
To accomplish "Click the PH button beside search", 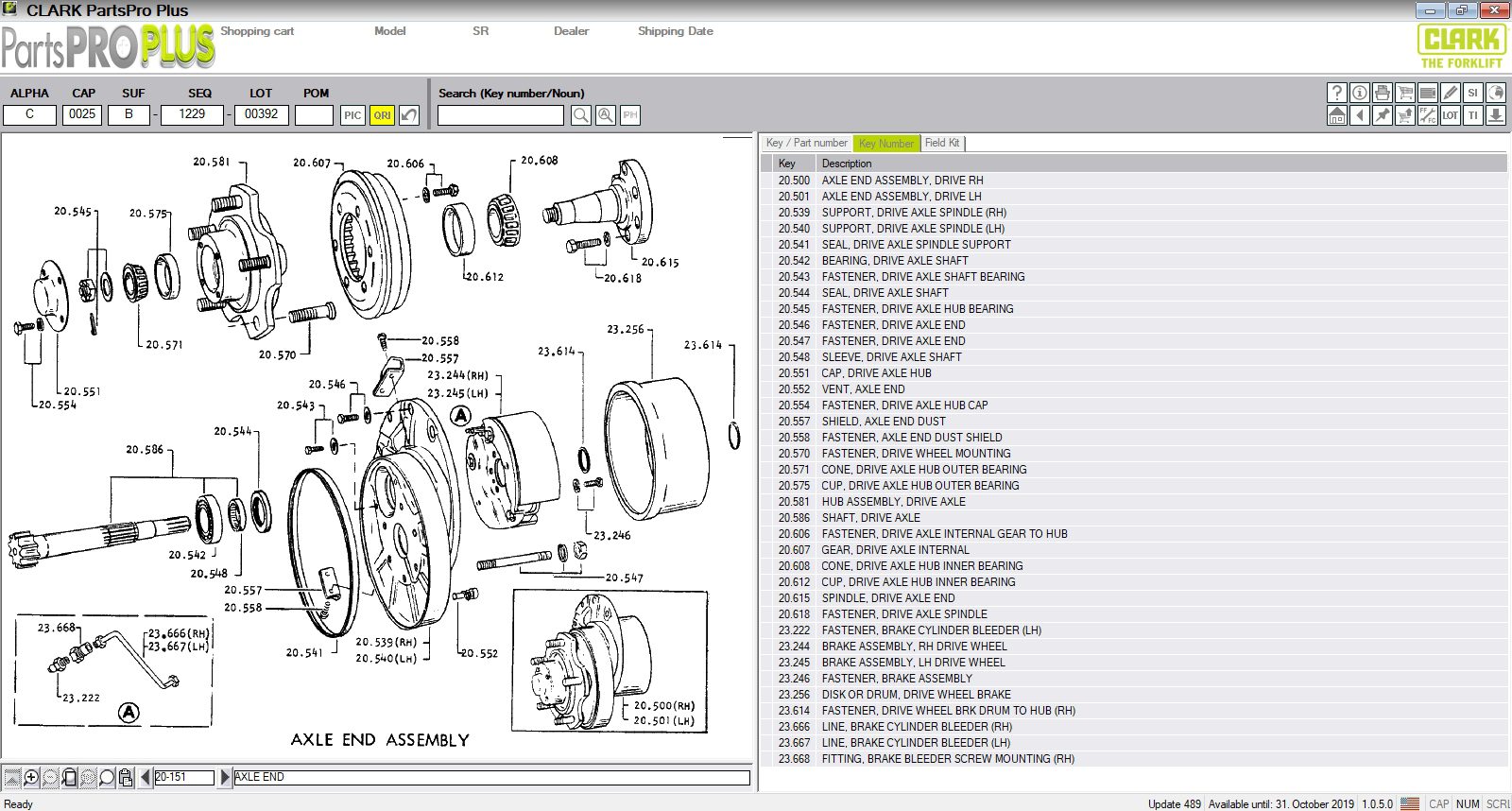I will pos(630,115).
